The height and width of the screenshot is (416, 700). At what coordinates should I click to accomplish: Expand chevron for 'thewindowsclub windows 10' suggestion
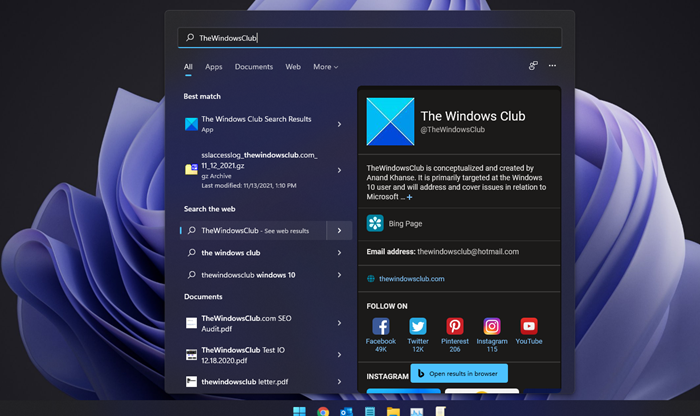339,275
